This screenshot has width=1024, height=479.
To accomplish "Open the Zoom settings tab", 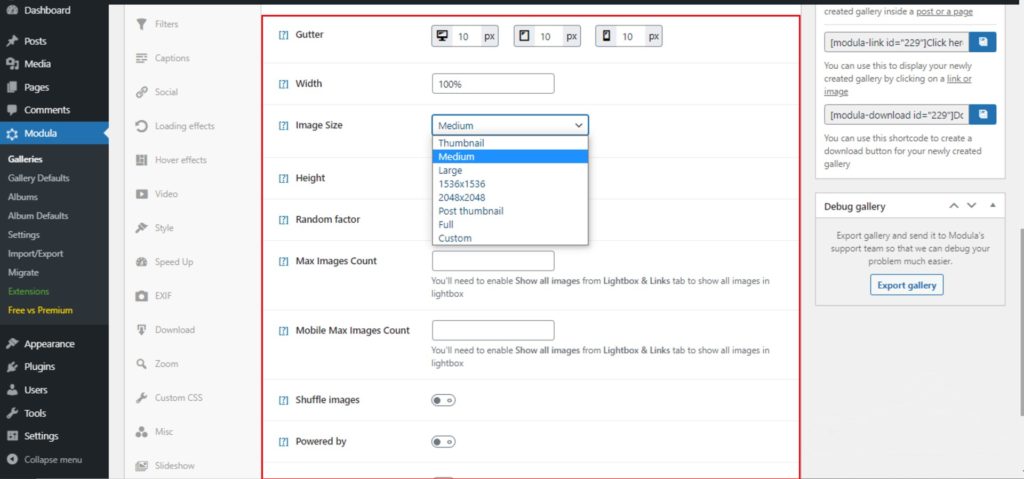I will pyautogui.click(x=166, y=364).
